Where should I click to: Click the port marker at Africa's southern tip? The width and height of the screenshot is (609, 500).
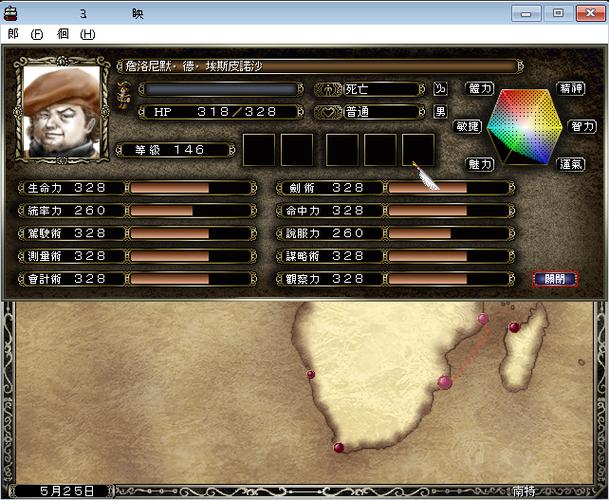coord(339,448)
